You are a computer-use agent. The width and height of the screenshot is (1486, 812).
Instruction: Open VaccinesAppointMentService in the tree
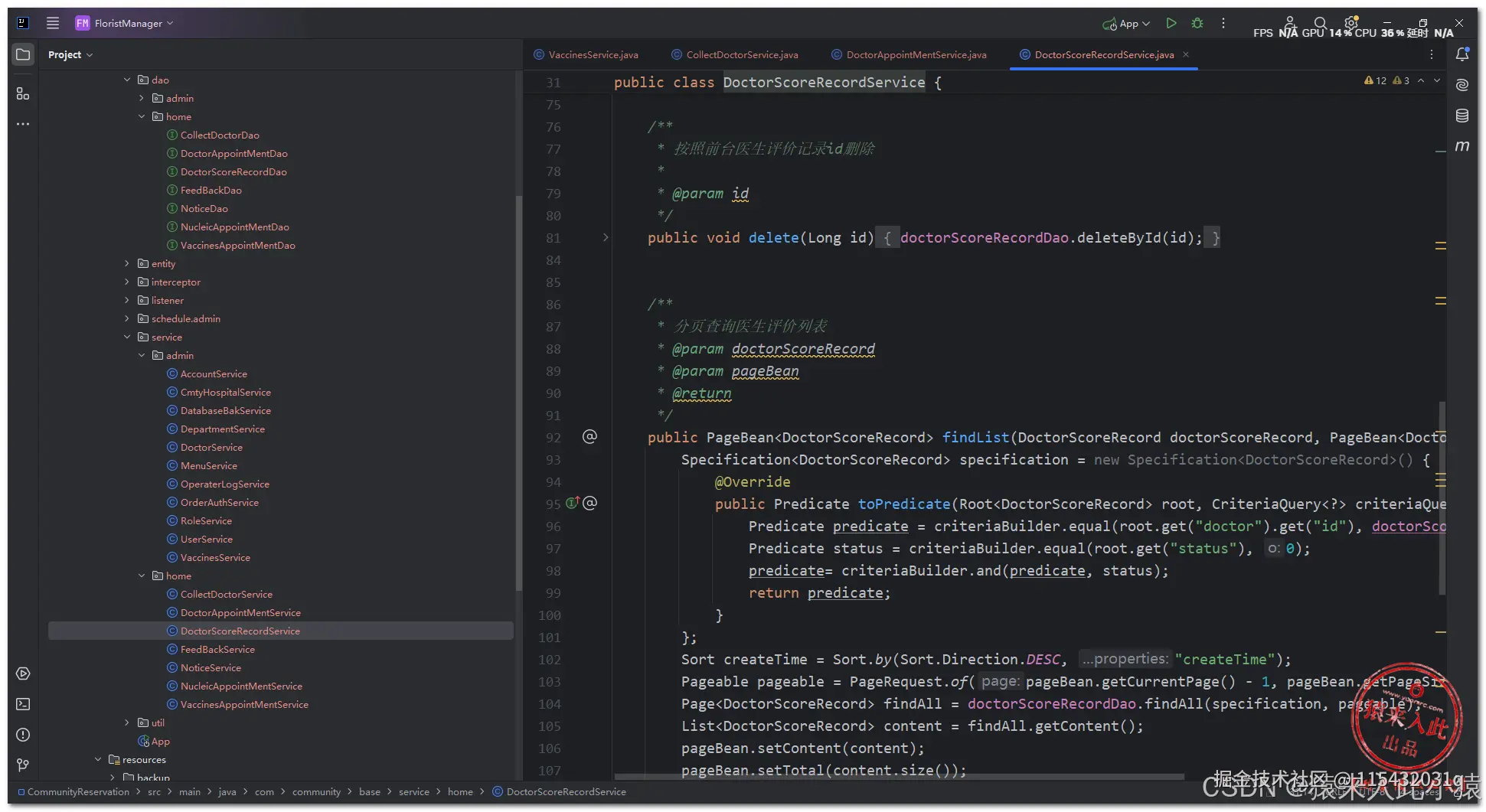pos(244,704)
